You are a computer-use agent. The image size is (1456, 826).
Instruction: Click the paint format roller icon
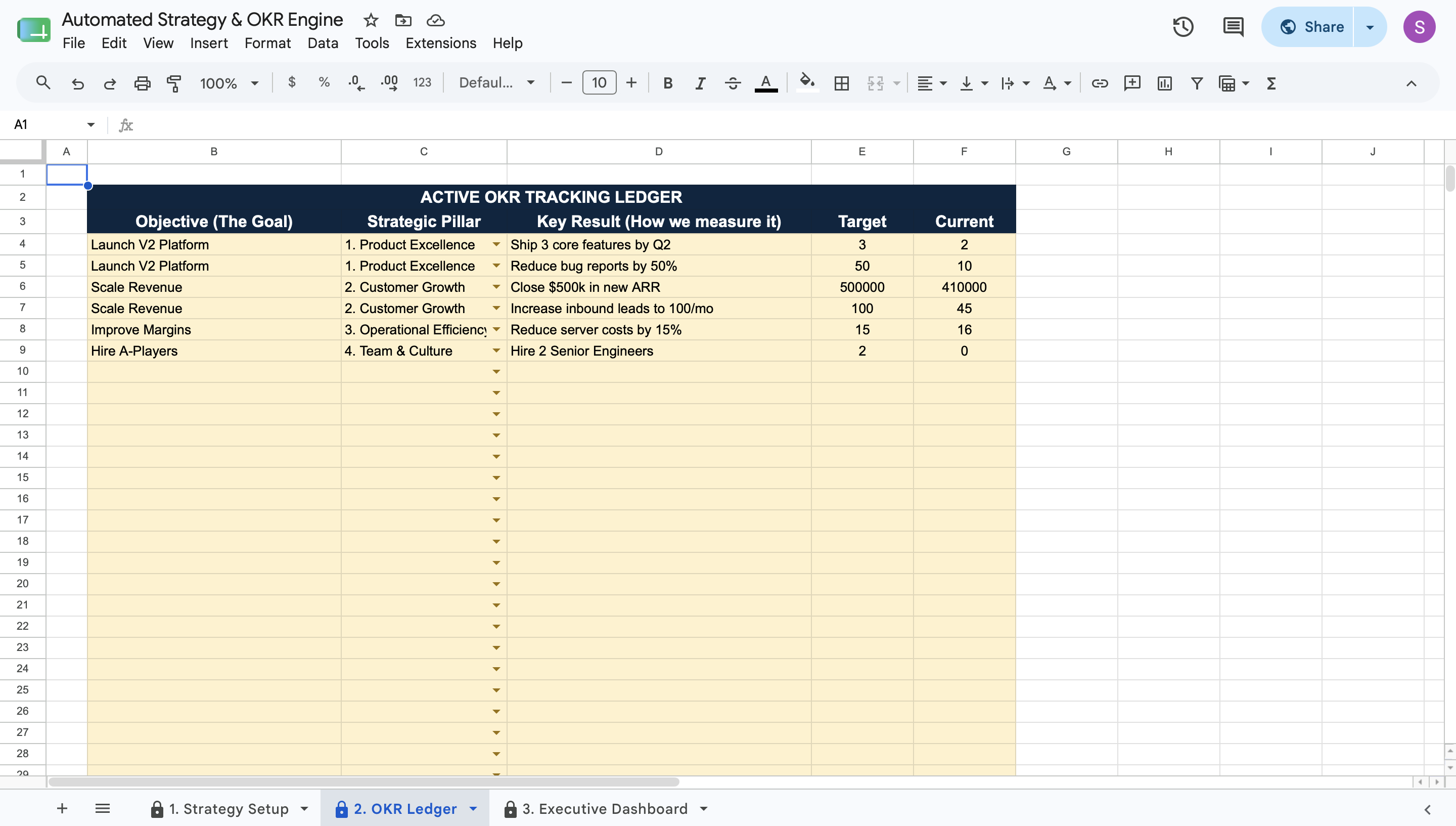click(x=173, y=83)
